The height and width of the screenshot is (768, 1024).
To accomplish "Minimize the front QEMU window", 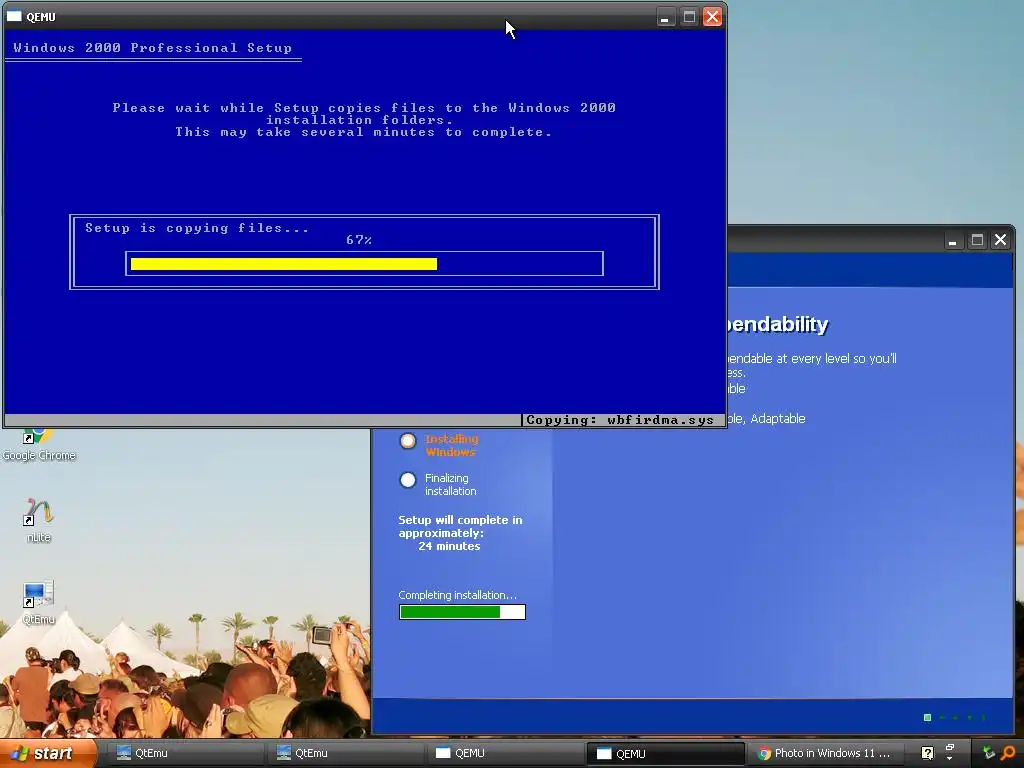I will [x=665, y=17].
